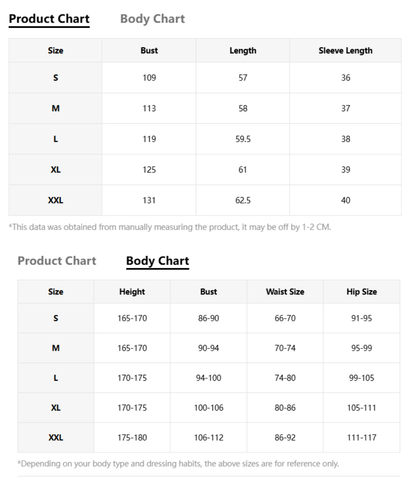Switch to top Body Chart tab
The image size is (416, 485).
[152, 19]
